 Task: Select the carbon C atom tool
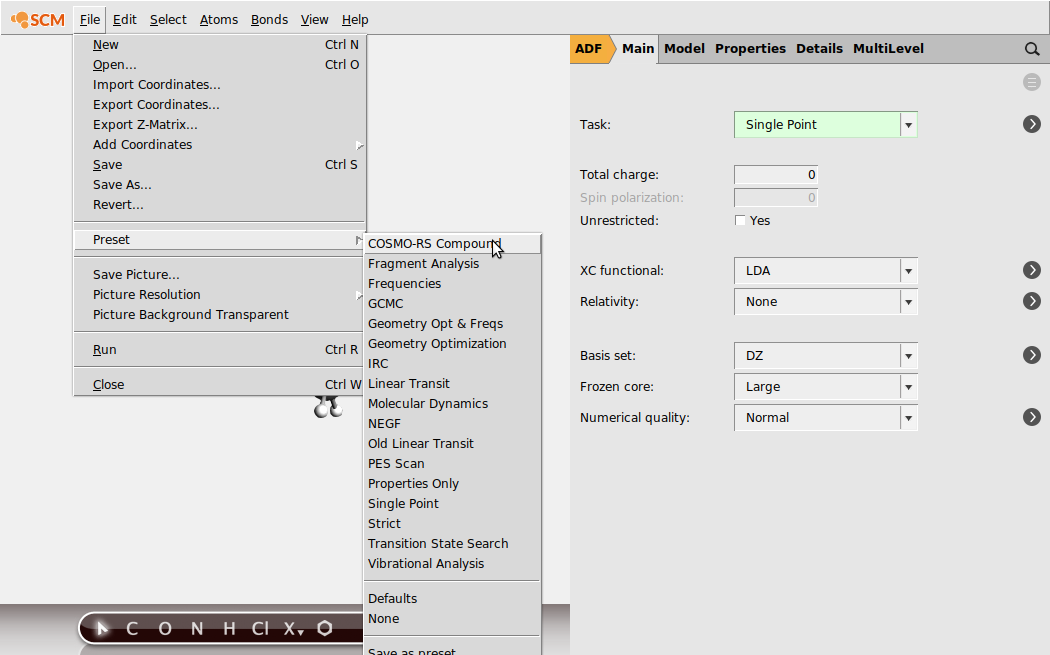click(x=132, y=629)
